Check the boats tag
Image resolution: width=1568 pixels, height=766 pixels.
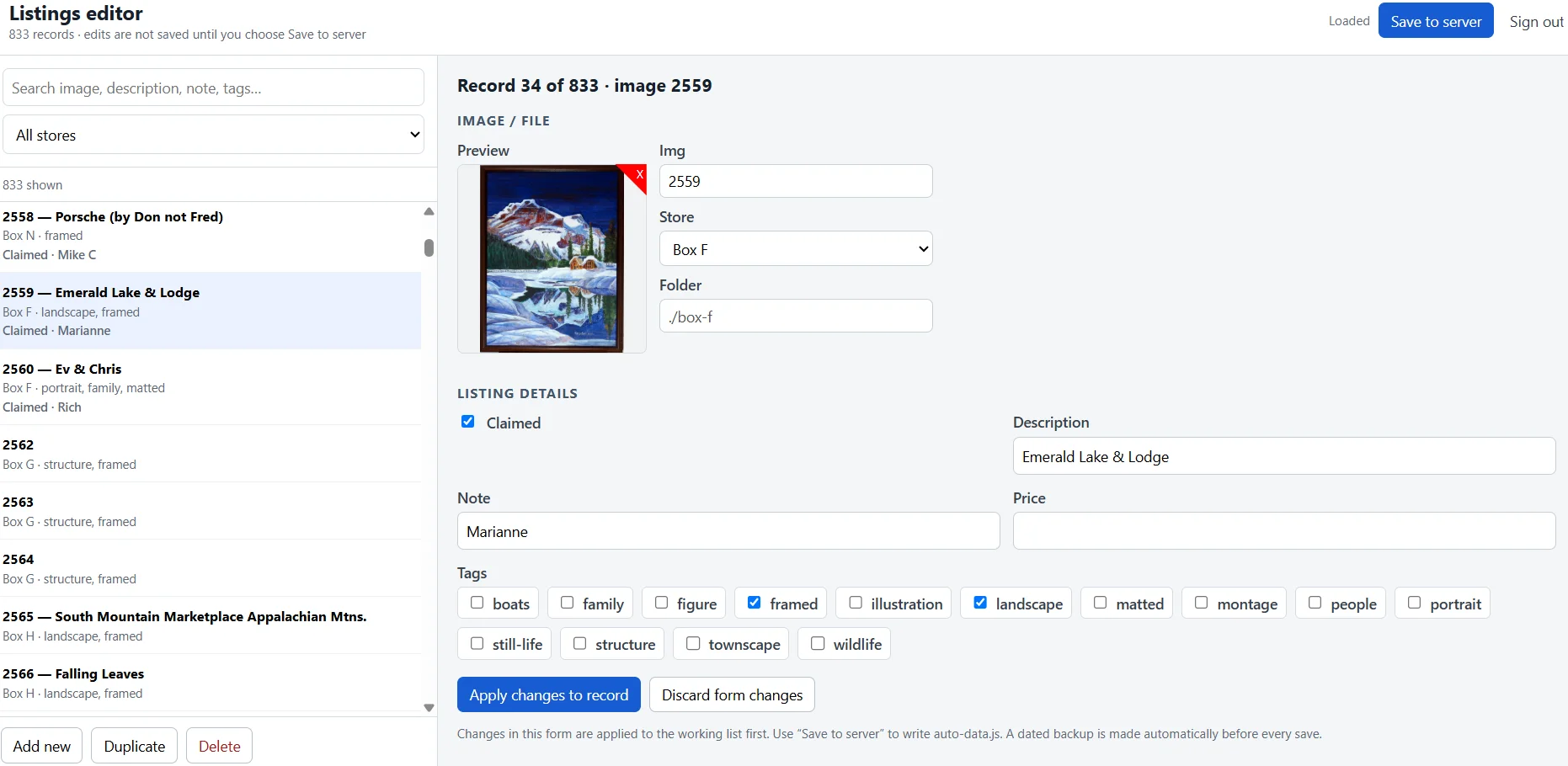coord(477,603)
